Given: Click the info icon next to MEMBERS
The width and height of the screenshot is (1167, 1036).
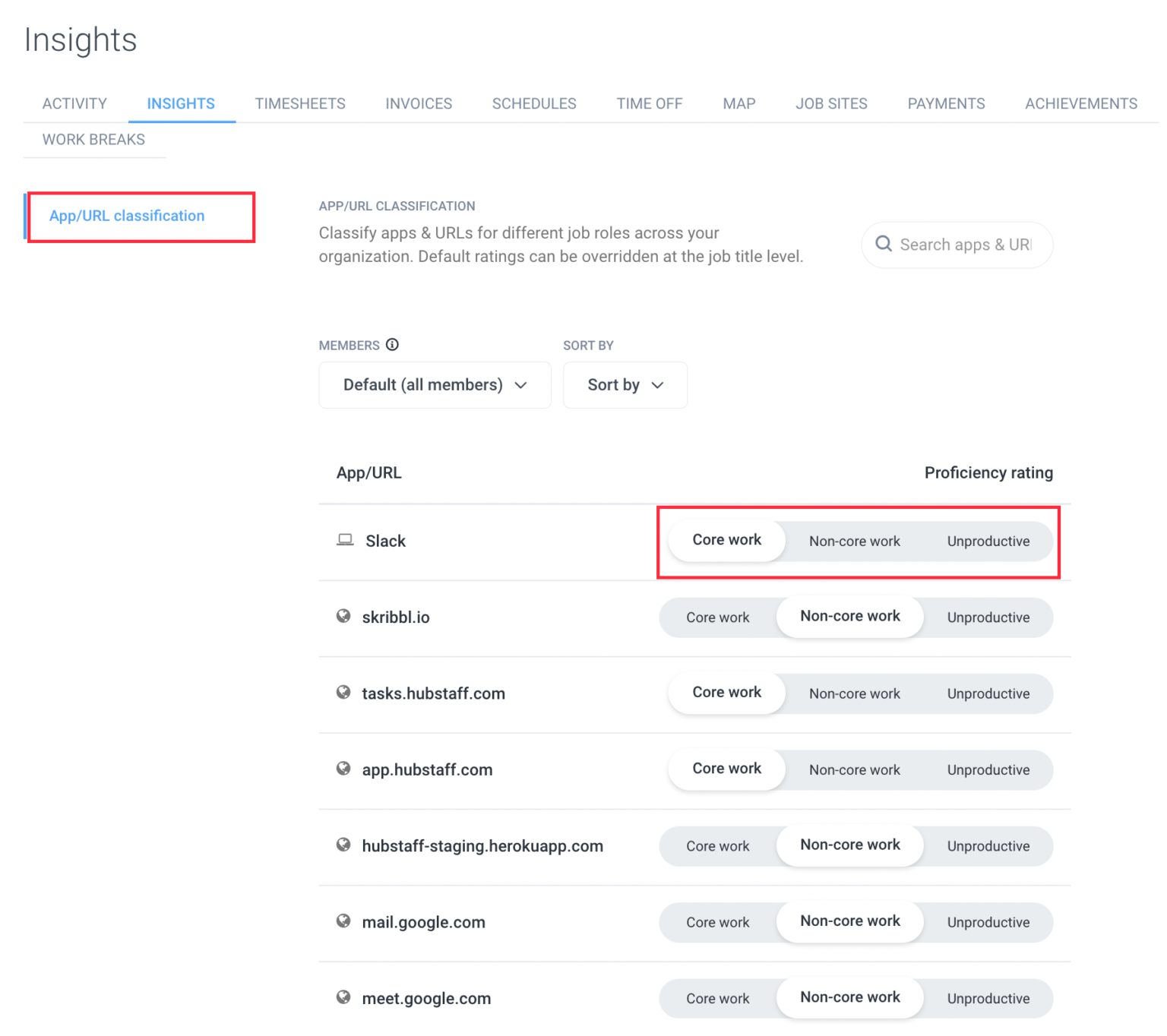Looking at the screenshot, I should coord(392,345).
